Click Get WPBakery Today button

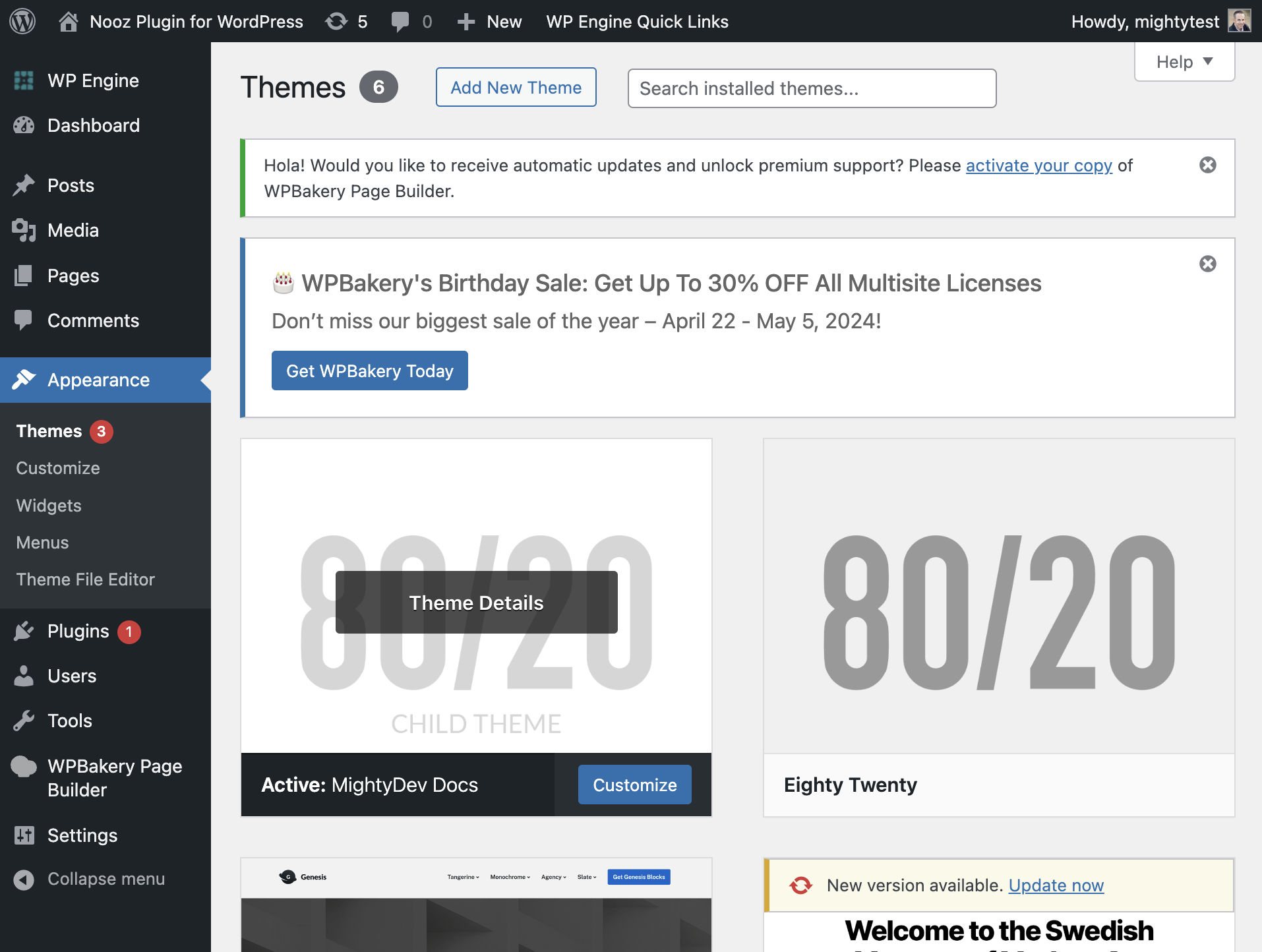pyautogui.click(x=370, y=371)
